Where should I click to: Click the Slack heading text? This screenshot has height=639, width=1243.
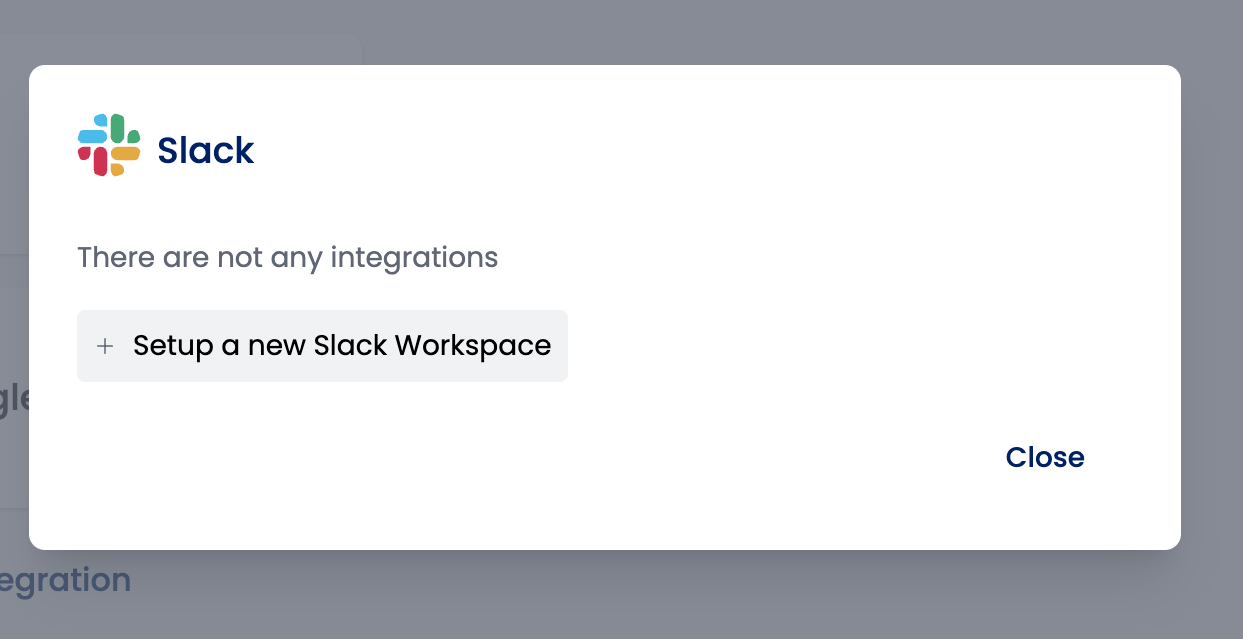(x=205, y=150)
